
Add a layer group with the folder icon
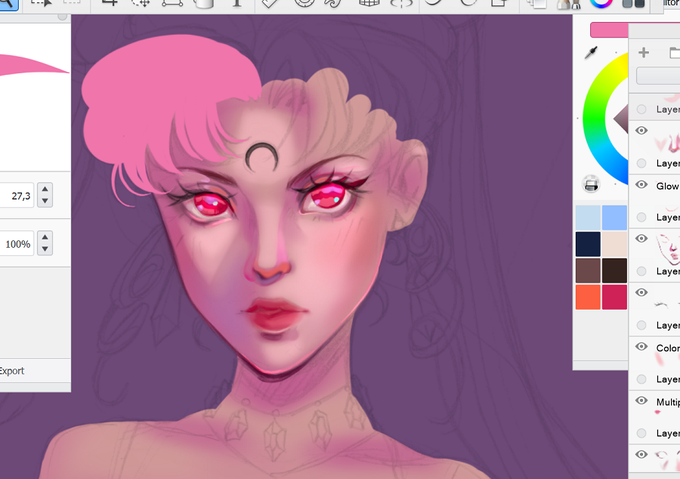click(675, 52)
